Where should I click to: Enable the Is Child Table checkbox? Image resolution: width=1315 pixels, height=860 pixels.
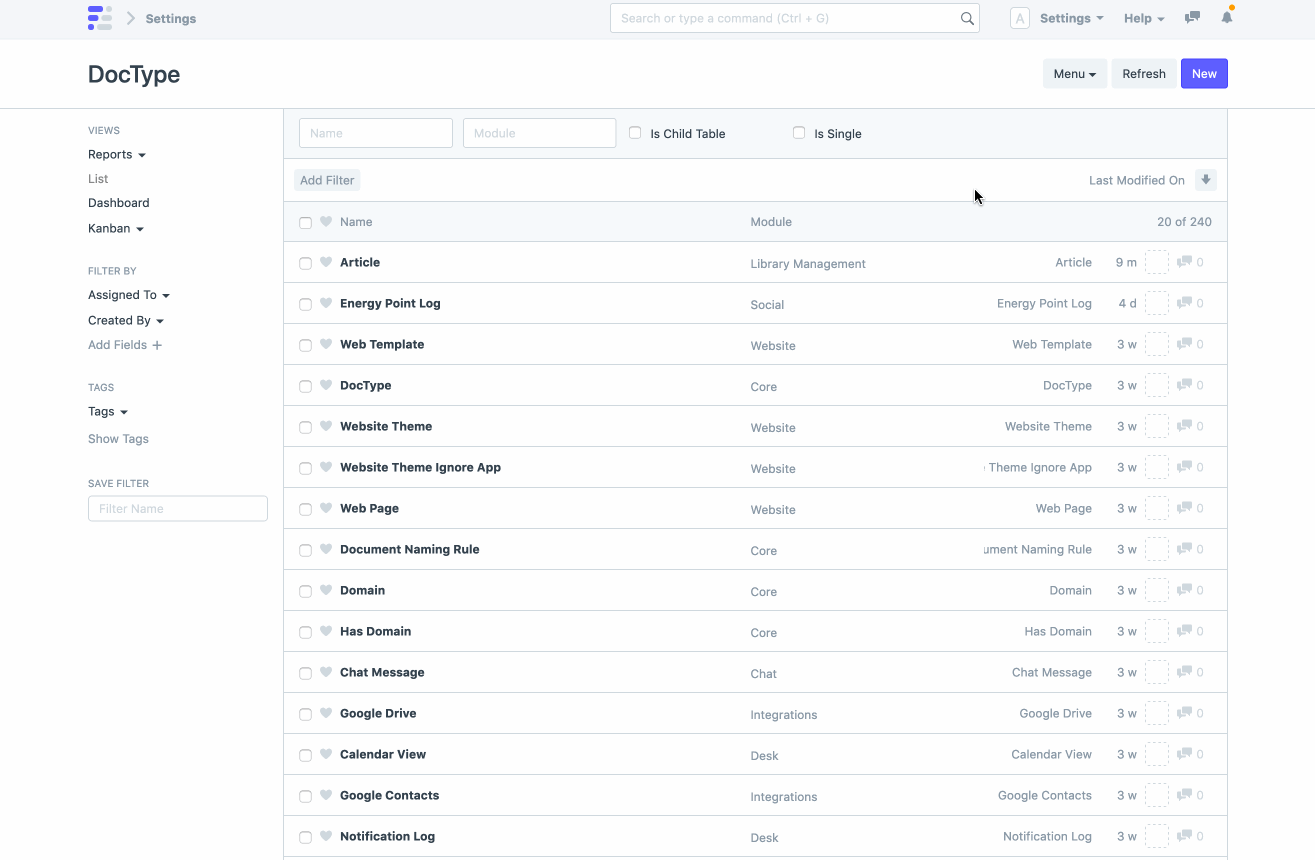click(x=635, y=133)
